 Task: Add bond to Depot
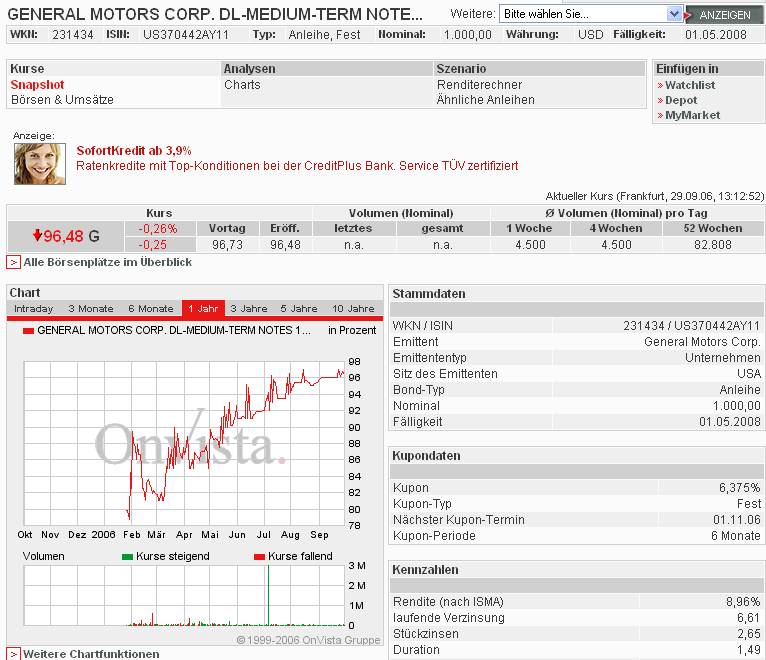[681, 100]
